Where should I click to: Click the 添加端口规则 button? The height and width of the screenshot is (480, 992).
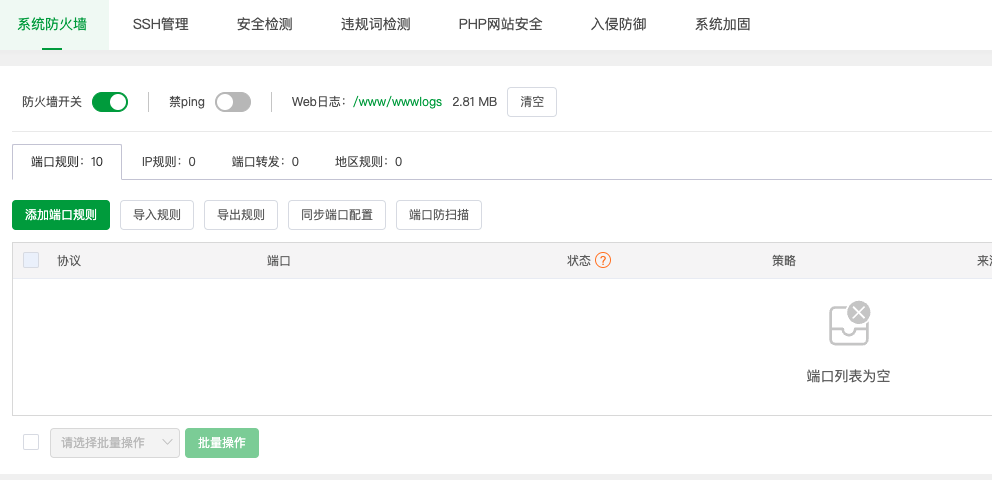click(x=61, y=215)
